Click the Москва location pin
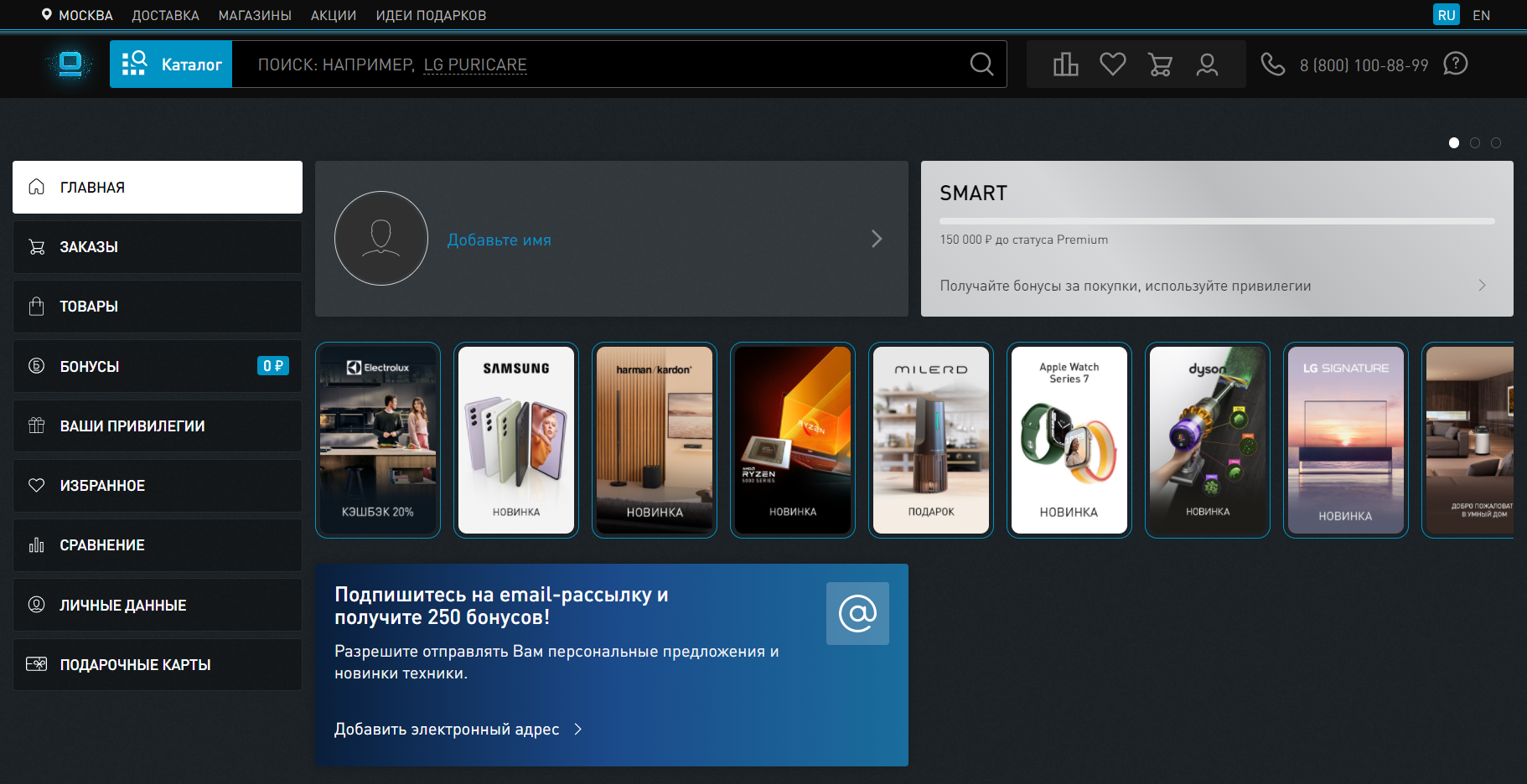This screenshot has width=1527, height=784. click(x=47, y=15)
